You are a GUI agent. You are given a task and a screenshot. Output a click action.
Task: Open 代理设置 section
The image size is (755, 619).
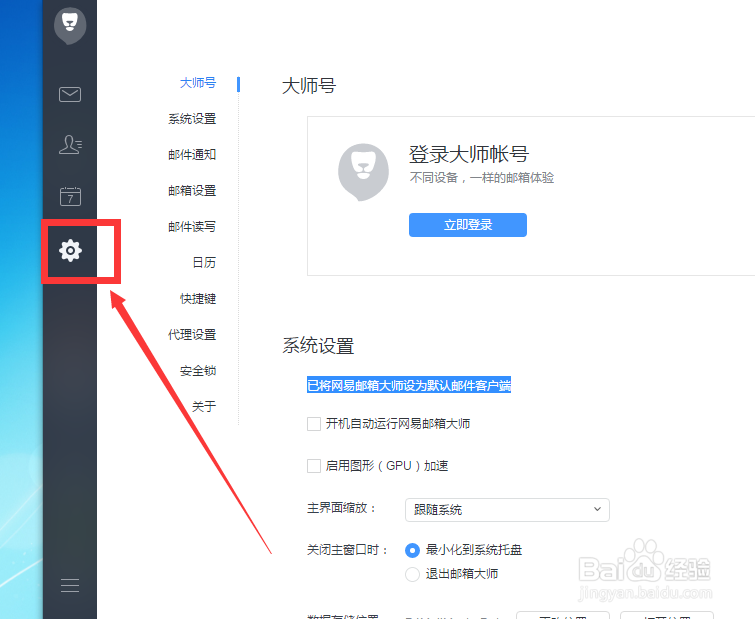(x=192, y=335)
